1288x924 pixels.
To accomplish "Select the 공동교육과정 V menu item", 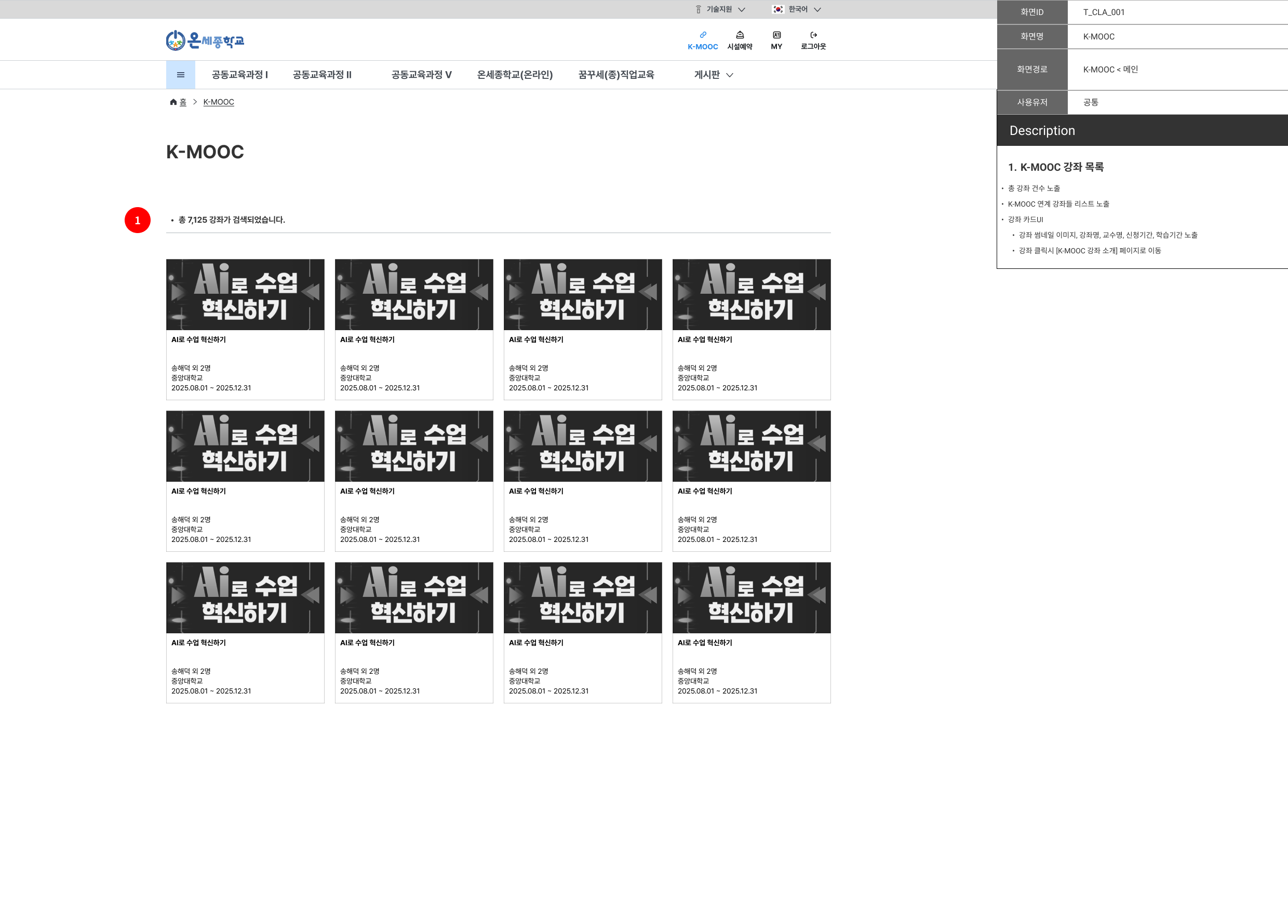I will click(421, 75).
